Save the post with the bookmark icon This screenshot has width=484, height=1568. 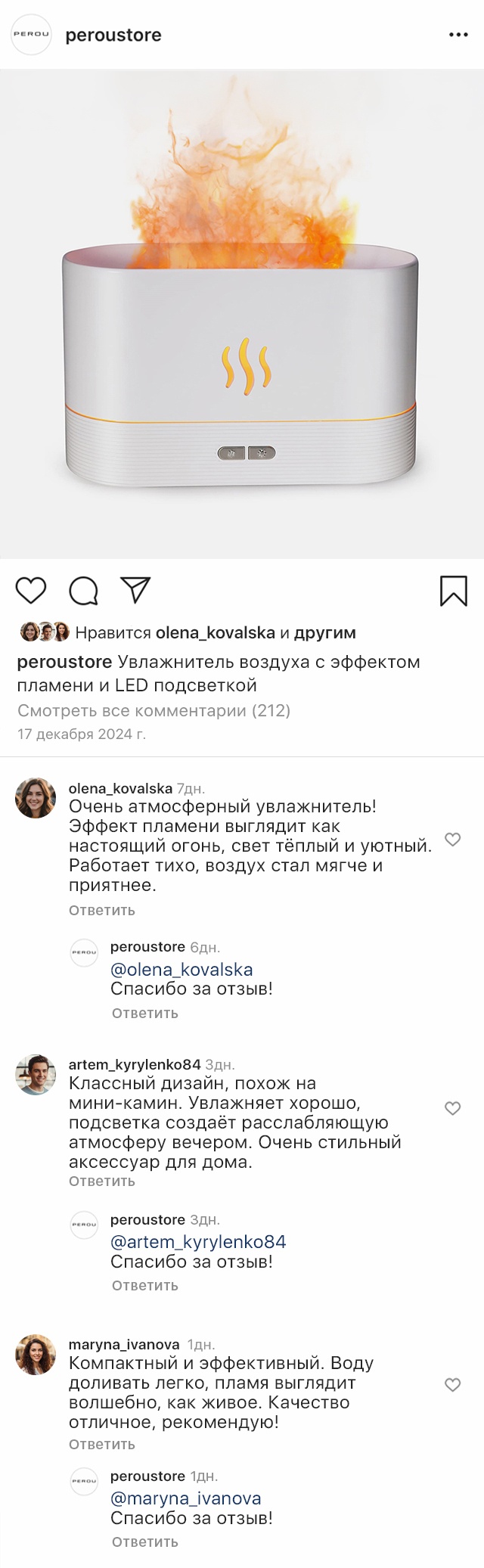453,591
